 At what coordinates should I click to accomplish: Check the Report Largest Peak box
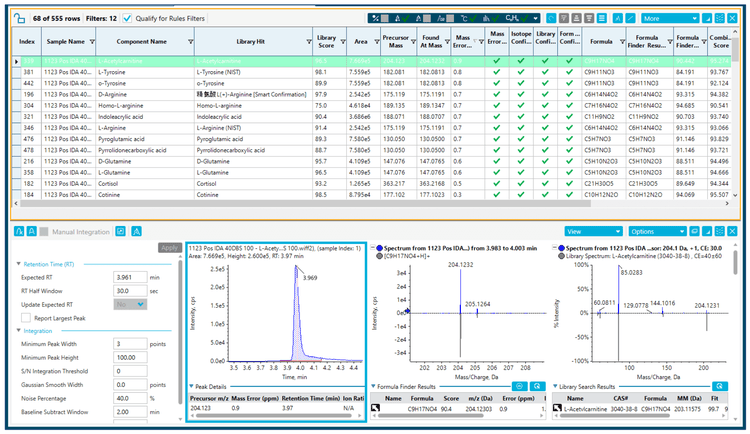(27, 317)
